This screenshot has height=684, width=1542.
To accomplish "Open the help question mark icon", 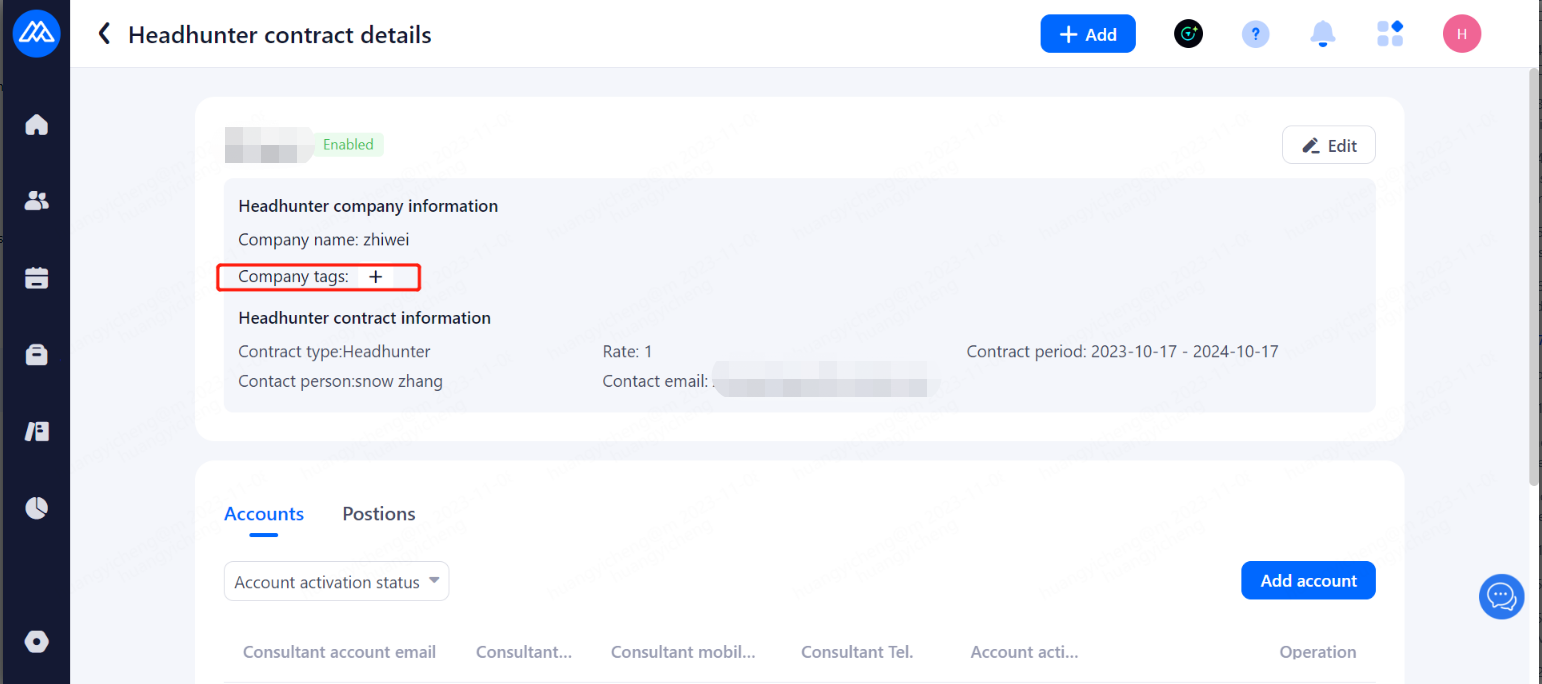I will click(x=1255, y=34).
